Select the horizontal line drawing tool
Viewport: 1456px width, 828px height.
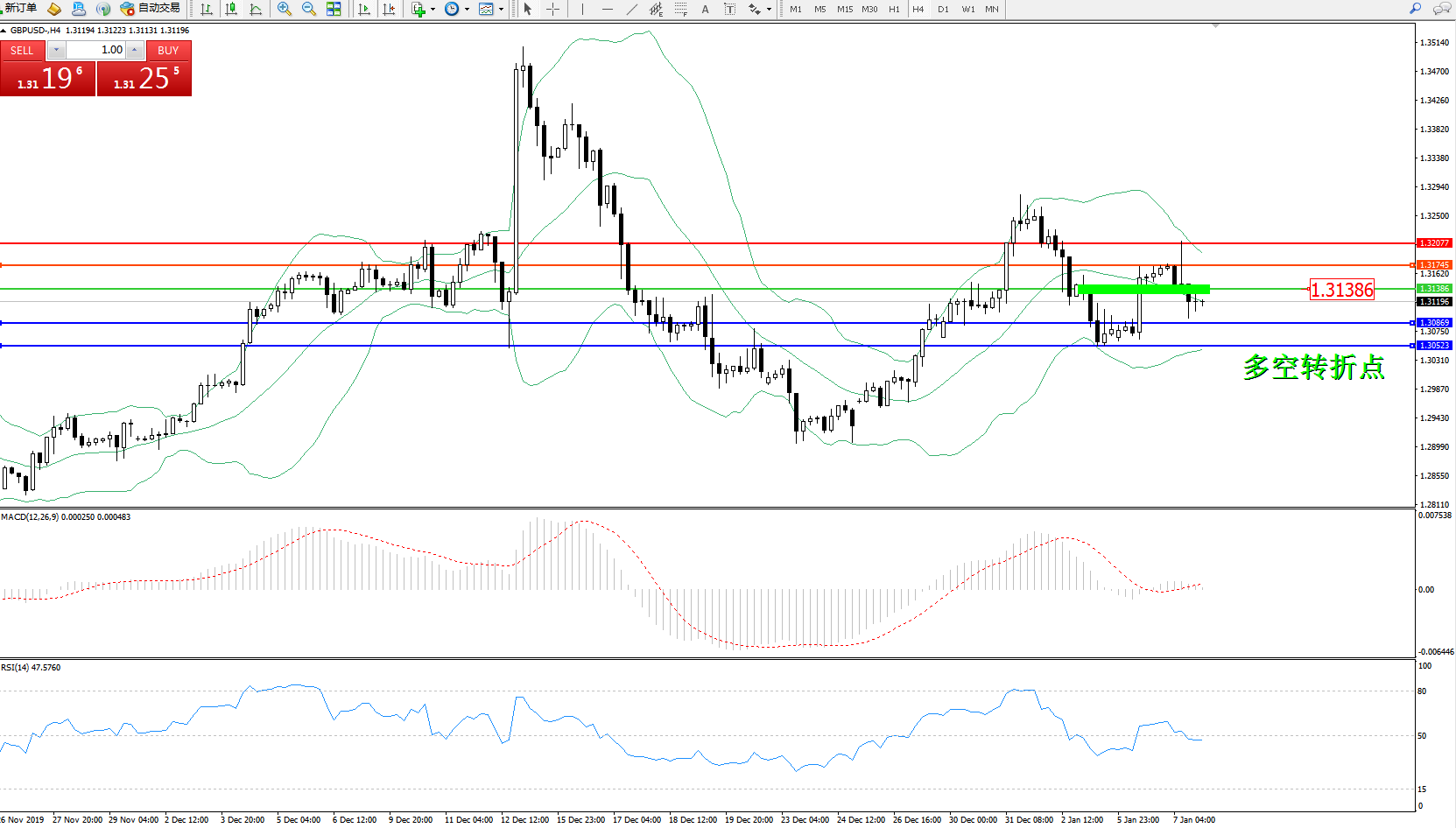[607, 9]
